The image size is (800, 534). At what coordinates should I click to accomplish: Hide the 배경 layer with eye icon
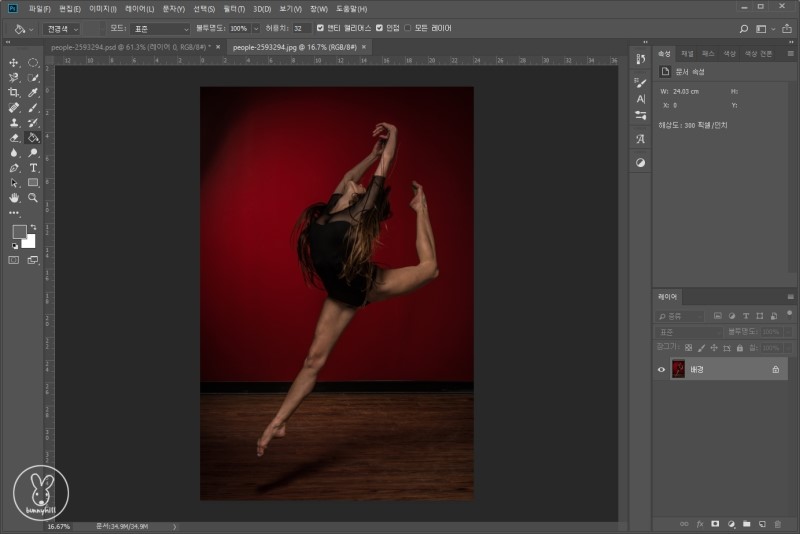661,369
